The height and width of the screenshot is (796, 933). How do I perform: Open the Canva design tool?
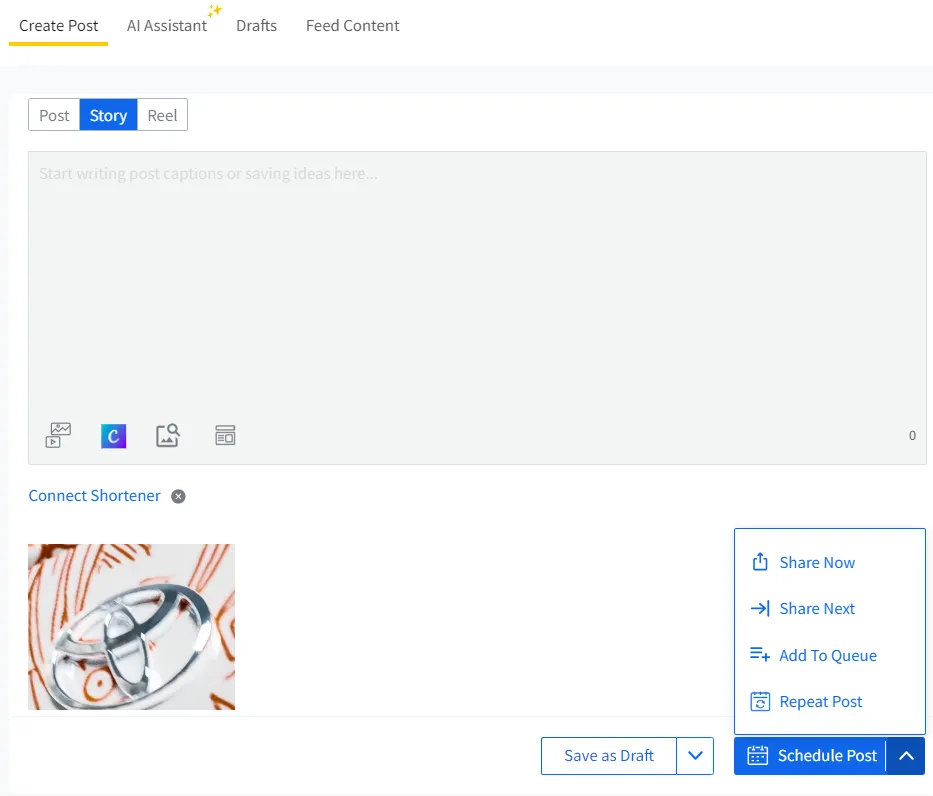tap(113, 435)
